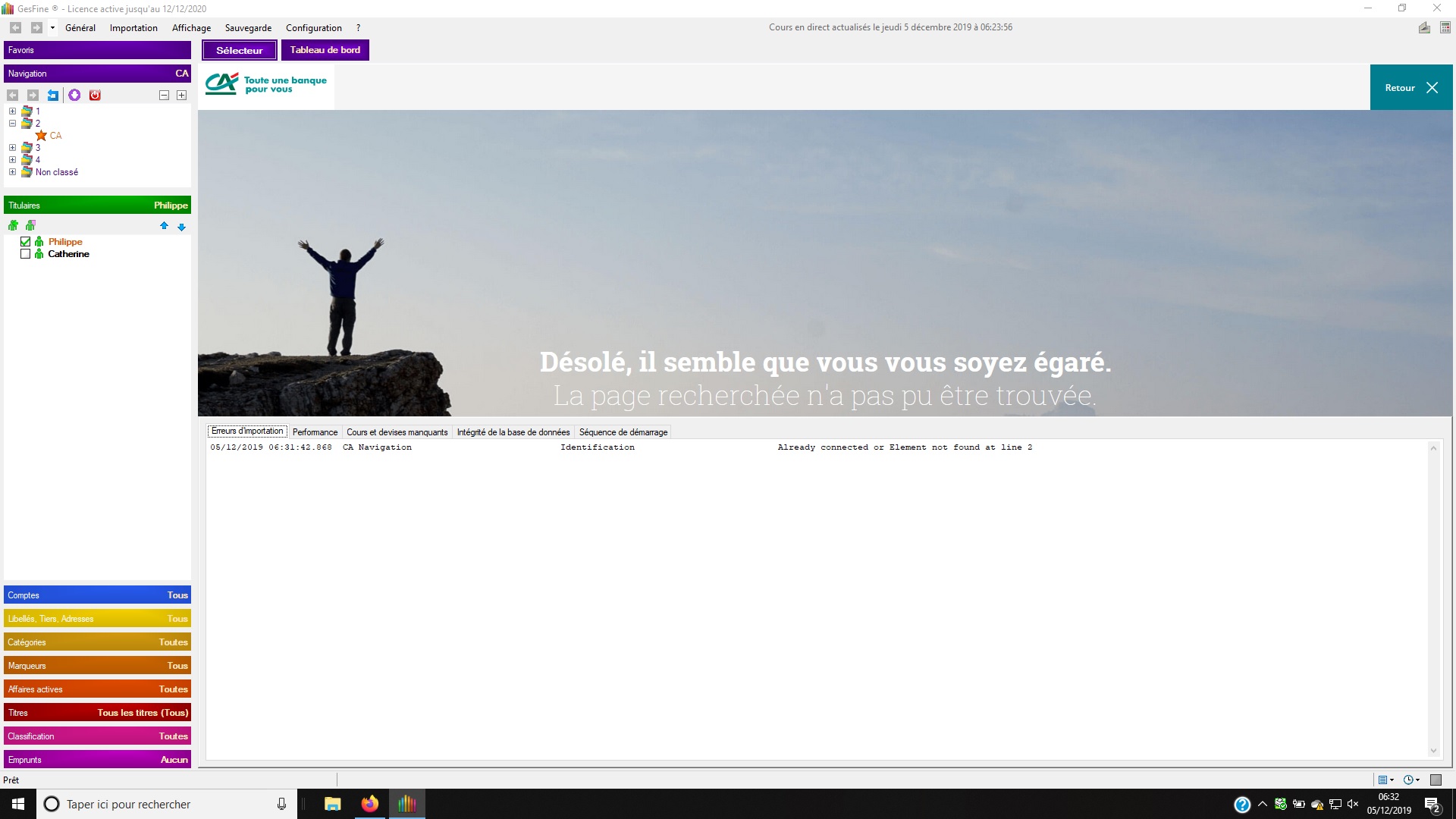This screenshot has height=819, width=1456.
Task: Click the Tableau de bord button
Action: (x=325, y=50)
